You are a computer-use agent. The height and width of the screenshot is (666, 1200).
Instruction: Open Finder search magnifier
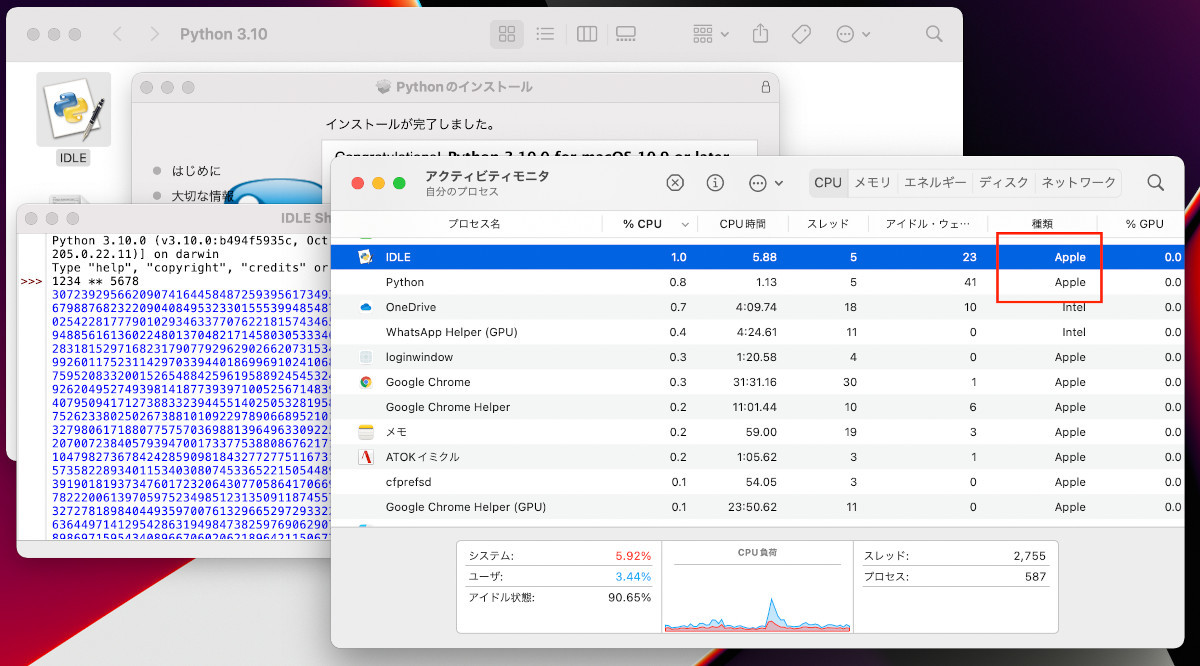pos(934,34)
